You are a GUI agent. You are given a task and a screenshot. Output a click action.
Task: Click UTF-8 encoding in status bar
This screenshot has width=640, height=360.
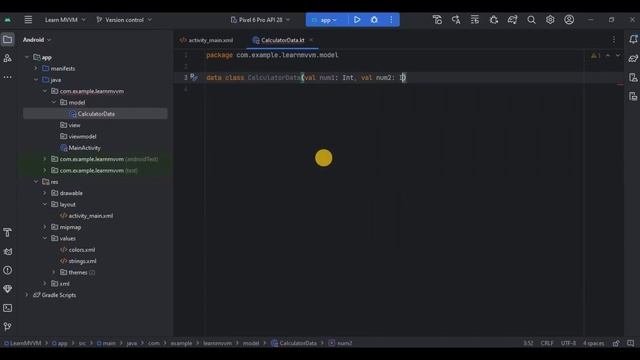568,343
